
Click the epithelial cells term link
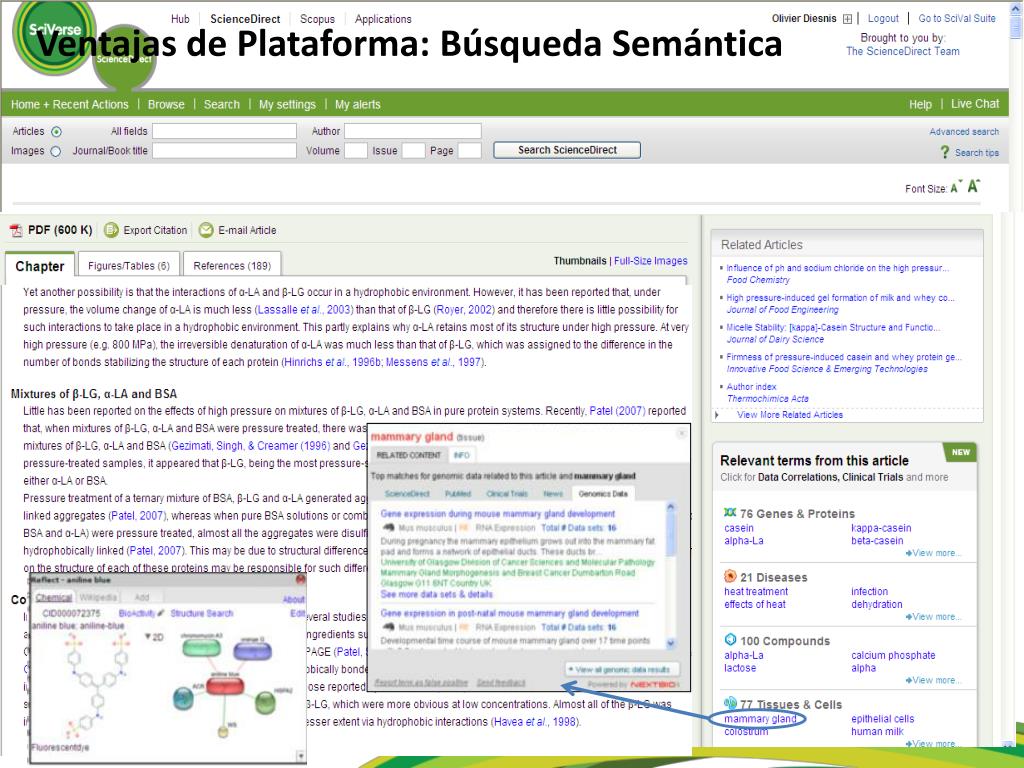pyautogui.click(x=882, y=719)
